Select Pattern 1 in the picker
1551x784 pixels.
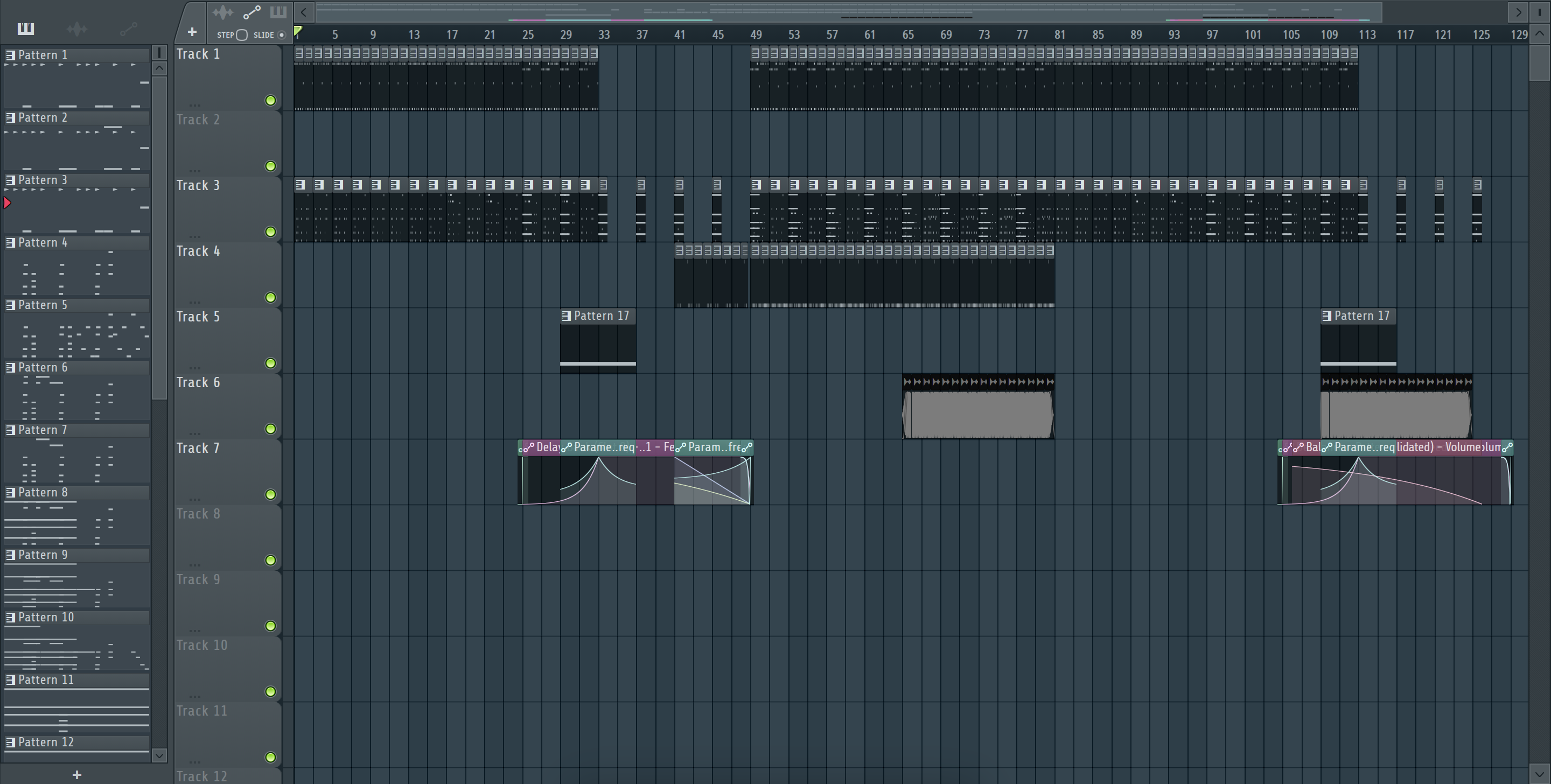point(76,55)
